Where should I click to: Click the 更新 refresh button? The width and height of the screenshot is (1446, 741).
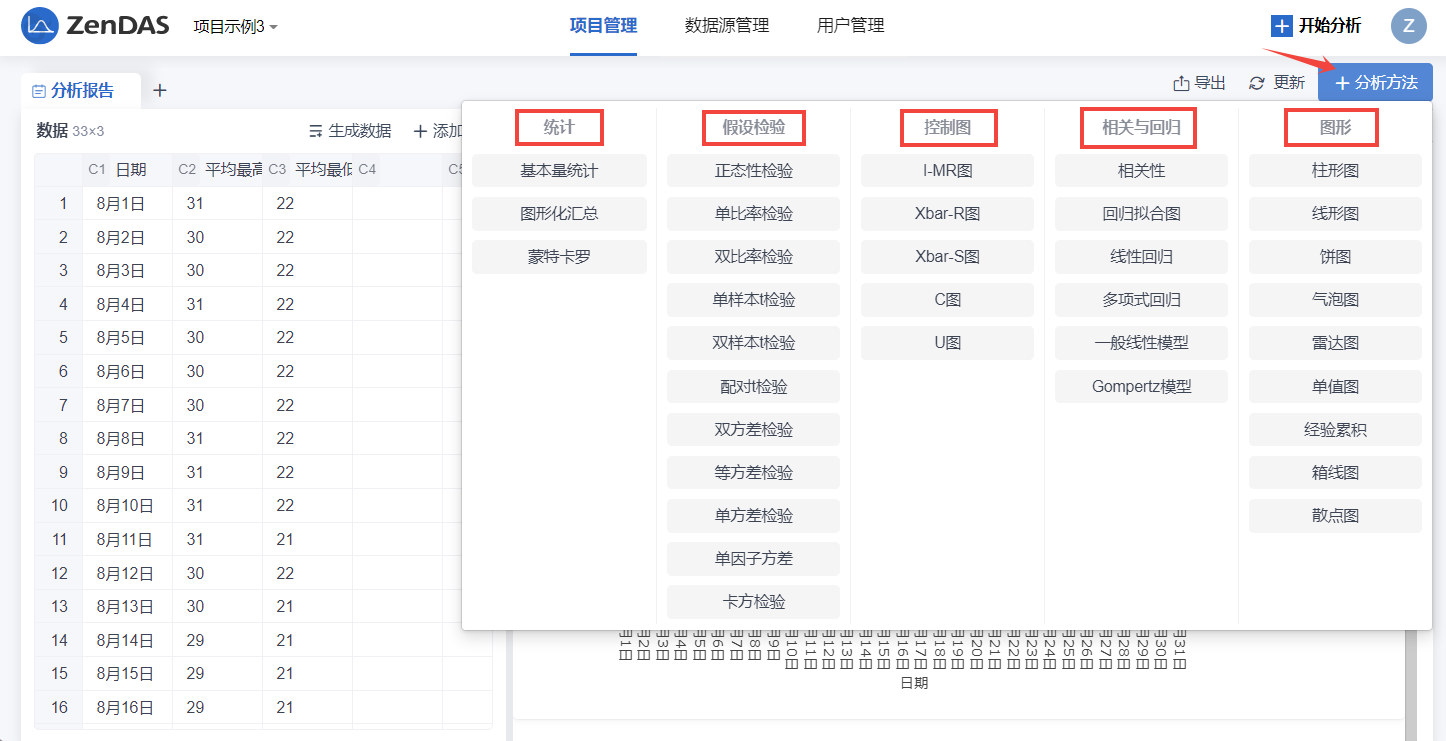coord(1277,83)
